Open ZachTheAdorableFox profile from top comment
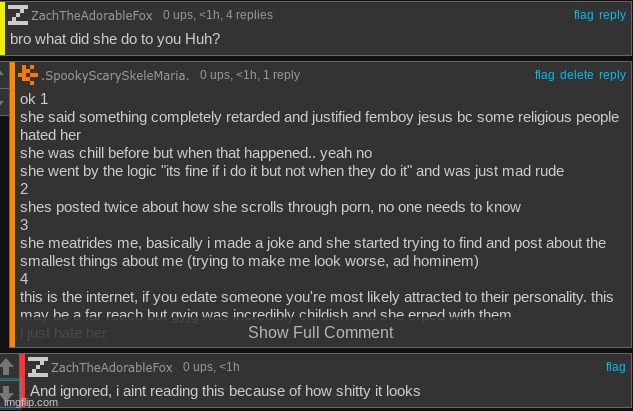This screenshot has width=633, height=411. coord(94,16)
